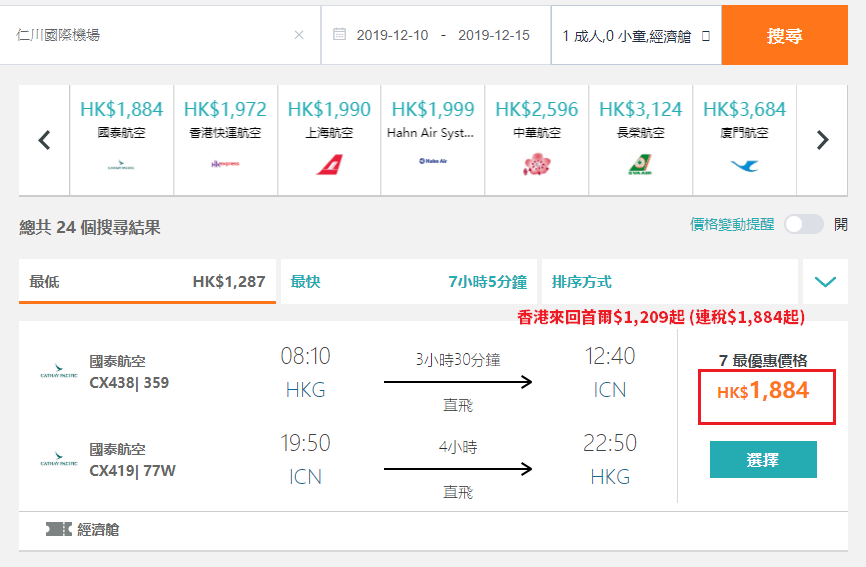Click the 7 最優惠價格 label
866x567 pixels.
coord(763,361)
